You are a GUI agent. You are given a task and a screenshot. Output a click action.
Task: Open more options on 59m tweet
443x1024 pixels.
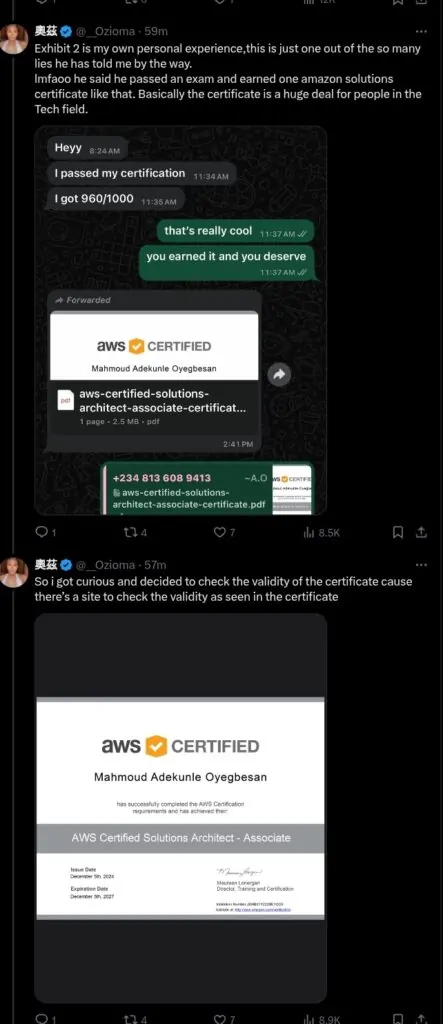tap(421, 31)
